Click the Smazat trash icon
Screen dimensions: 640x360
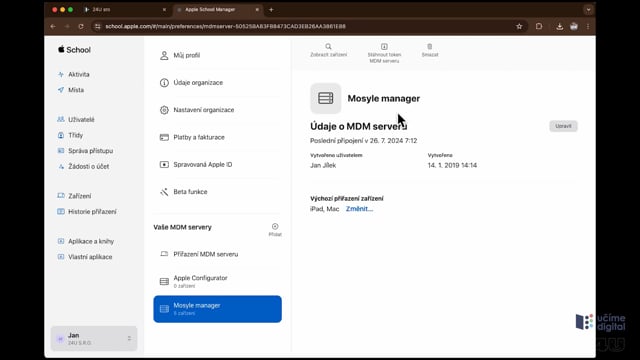[x=429, y=47]
